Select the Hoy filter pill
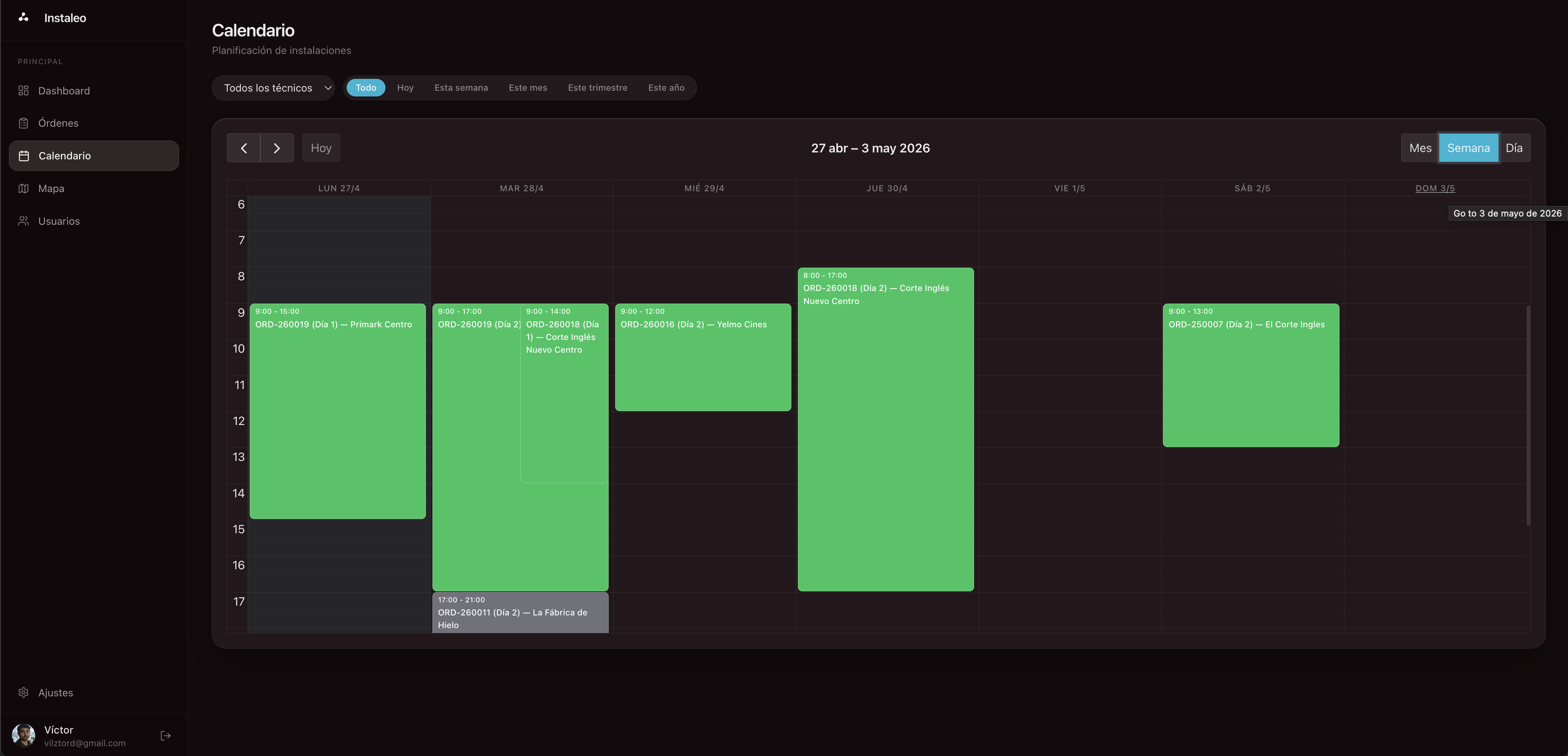The height and width of the screenshot is (756, 1568). click(x=405, y=87)
